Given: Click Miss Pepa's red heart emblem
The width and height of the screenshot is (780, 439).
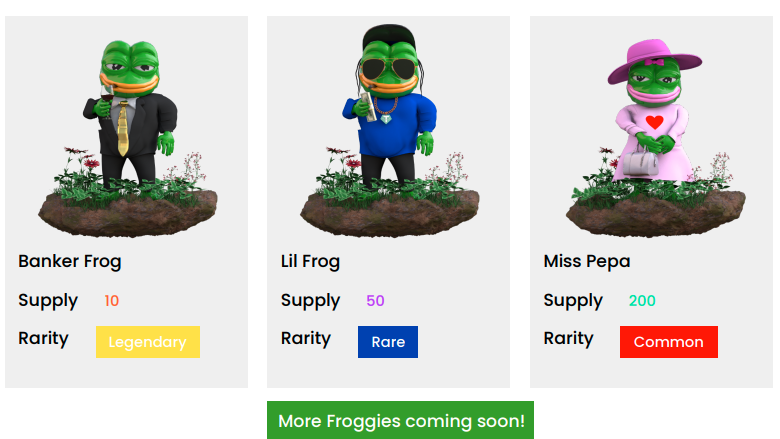Looking at the screenshot, I should (x=655, y=122).
